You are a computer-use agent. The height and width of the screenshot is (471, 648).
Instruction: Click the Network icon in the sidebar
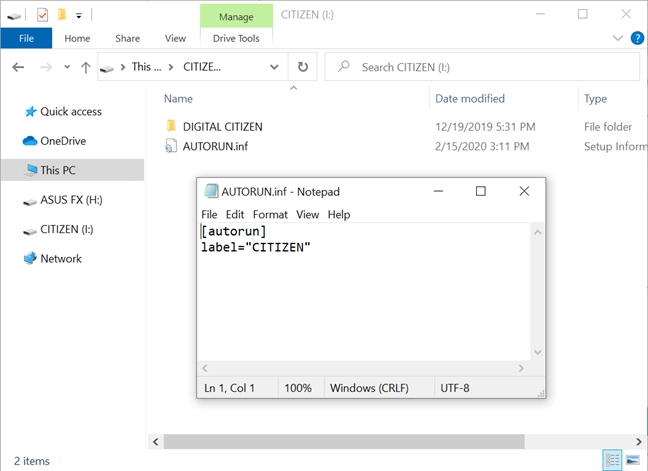[30, 258]
